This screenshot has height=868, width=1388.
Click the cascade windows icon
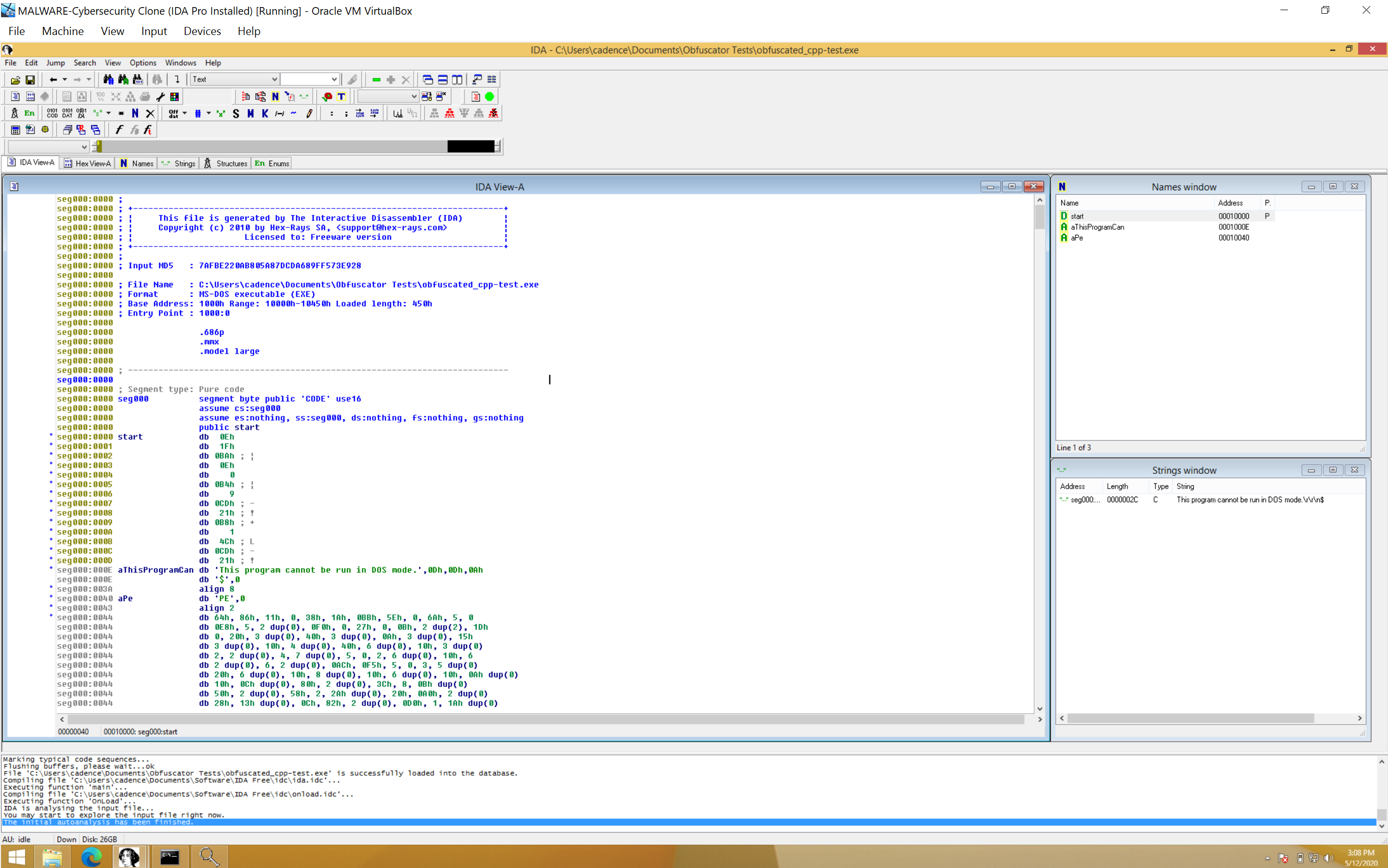tap(427, 79)
